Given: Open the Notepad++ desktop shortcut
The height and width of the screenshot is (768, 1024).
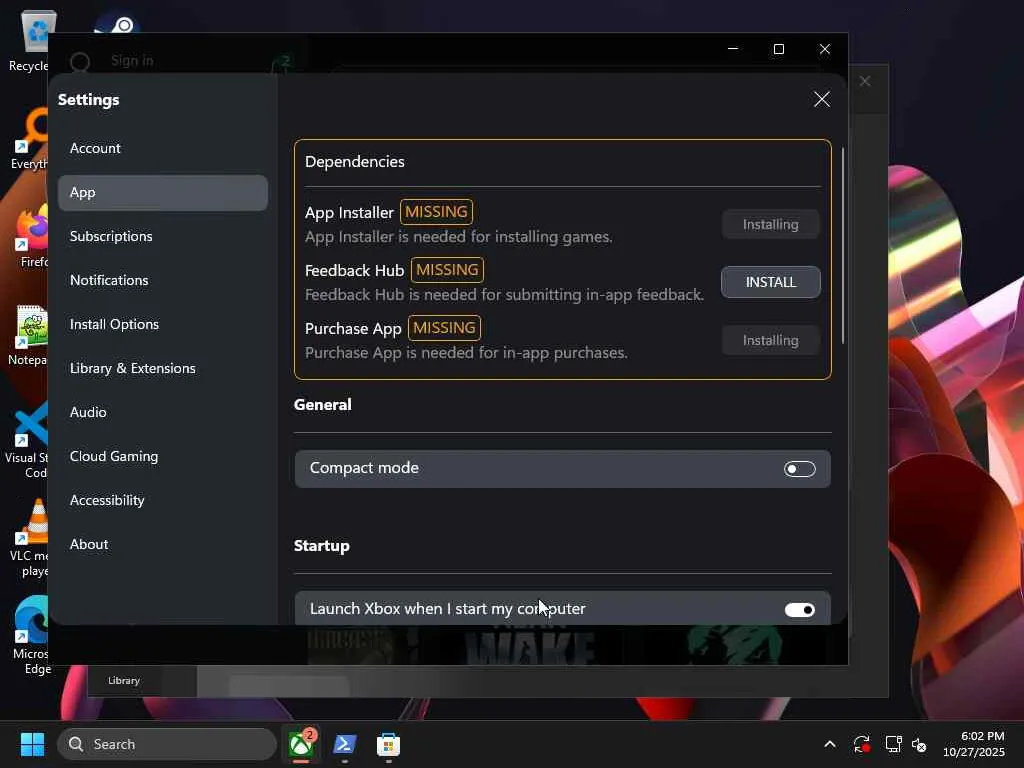Looking at the screenshot, I should [x=28, y=336].
